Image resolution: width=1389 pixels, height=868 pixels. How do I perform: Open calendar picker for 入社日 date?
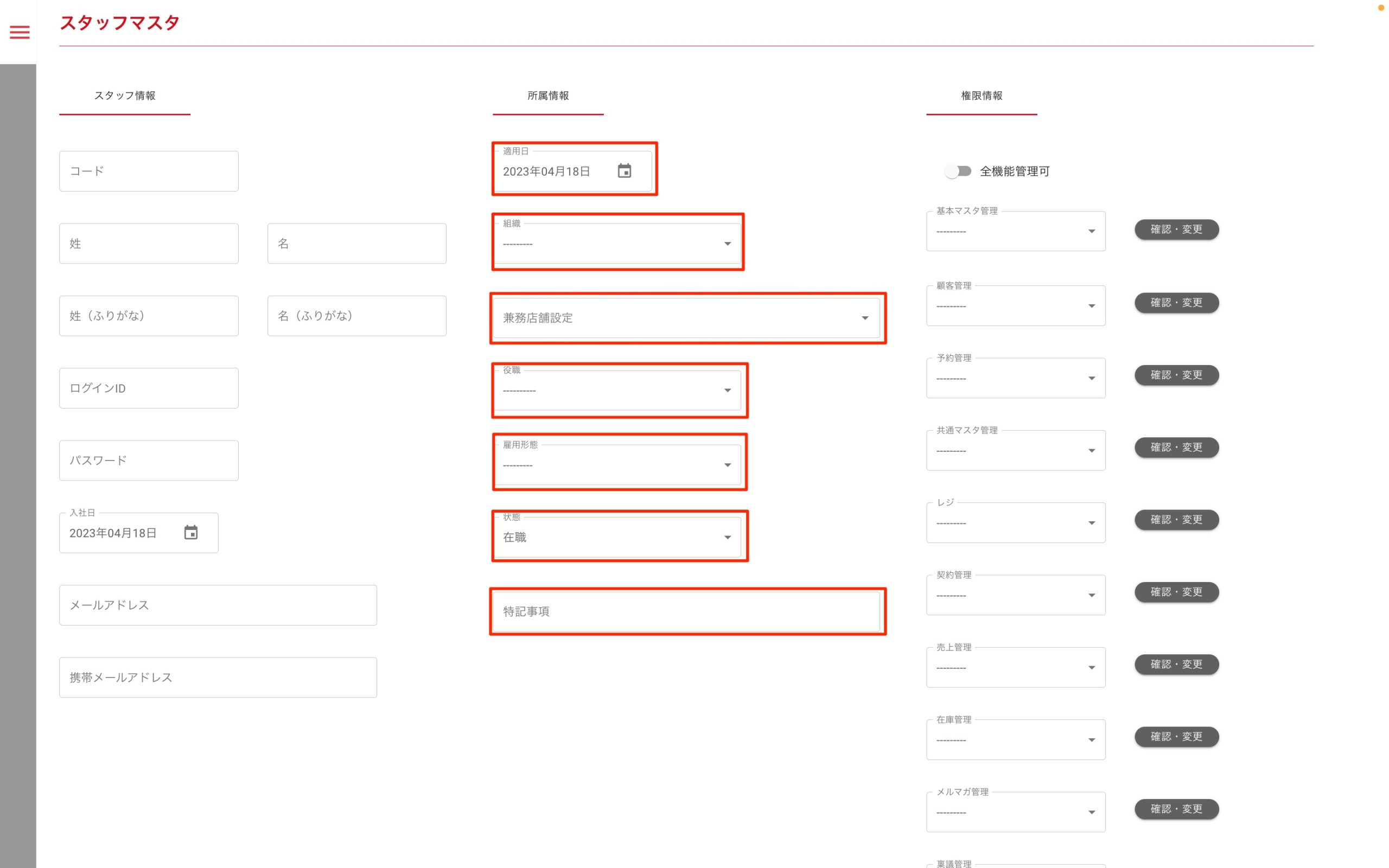[190, 533]
